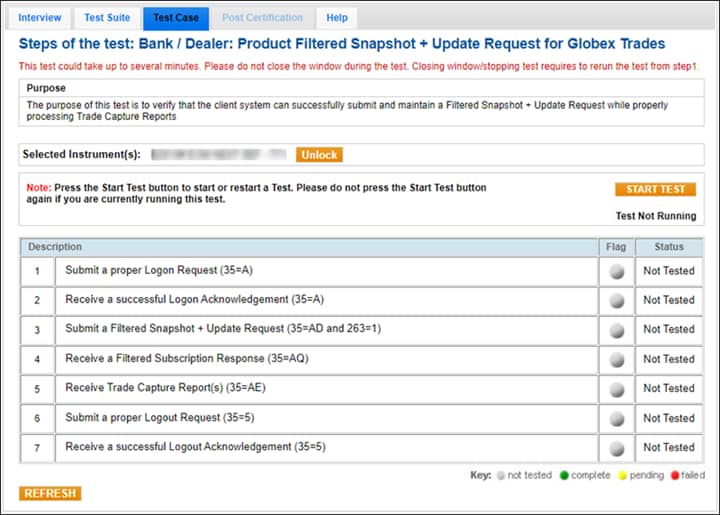The width and height of the screenshot is (720, 515).
Task: Click the flag indicator for Logout Request step
Action: (616, 418)
